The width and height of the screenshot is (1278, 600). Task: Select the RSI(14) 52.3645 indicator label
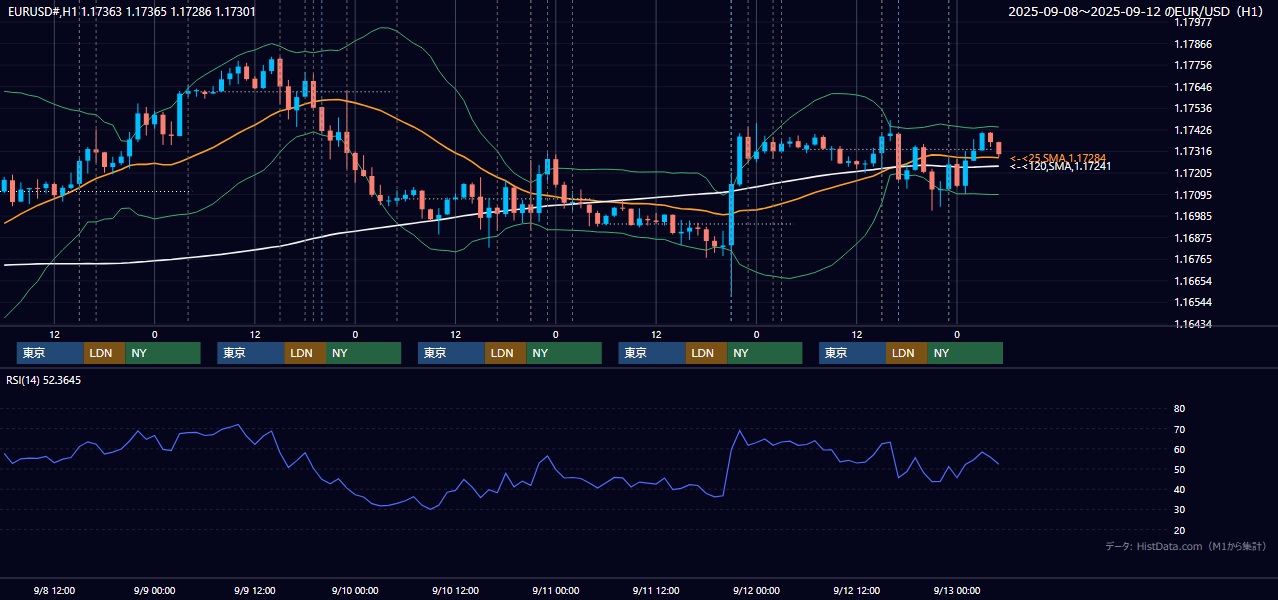tap(44, 380)
